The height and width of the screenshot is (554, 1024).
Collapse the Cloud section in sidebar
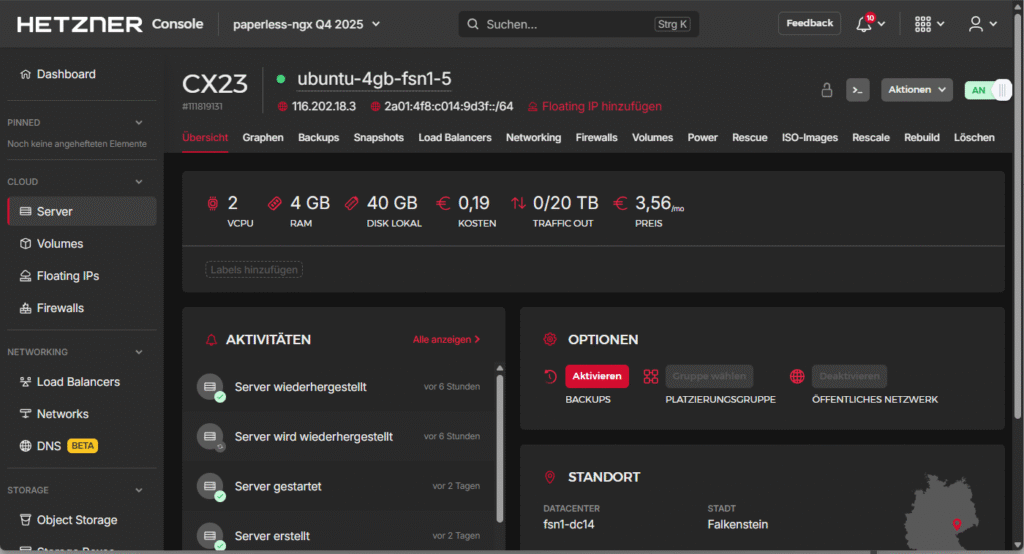pyautogui.click(x=139, y=182)
